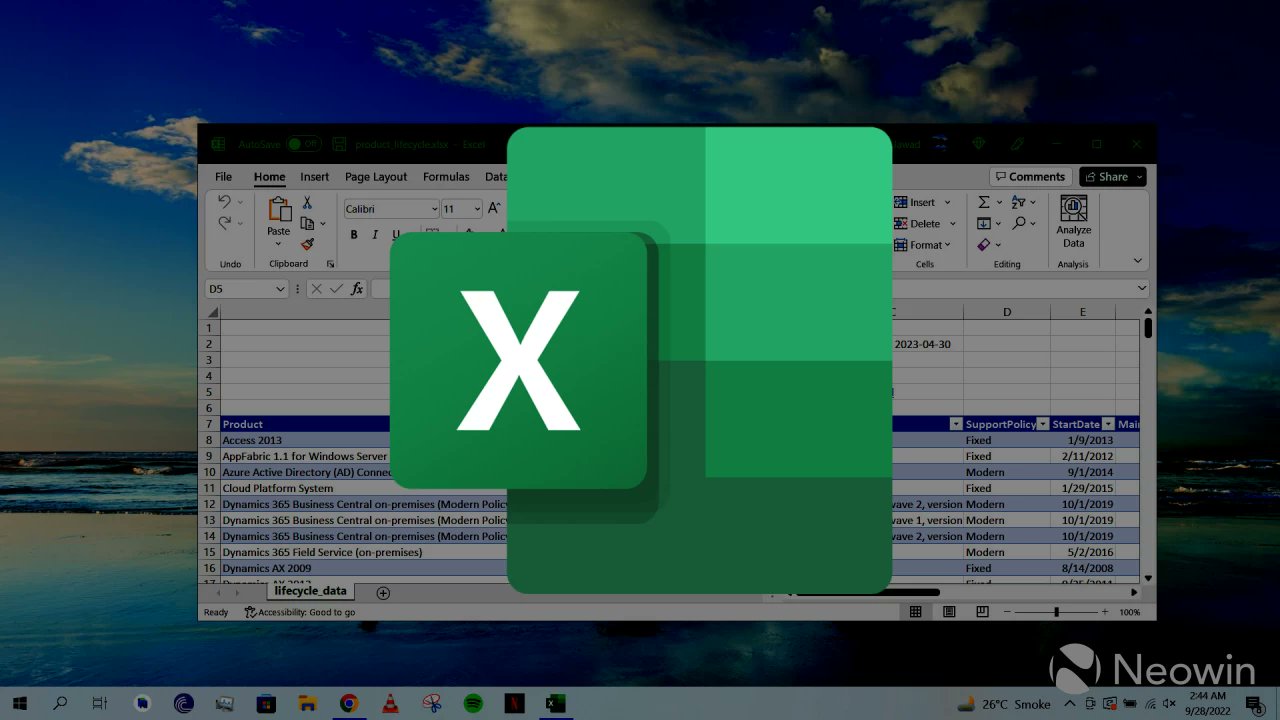The width and height of the screenshot is (1280, 720).
Task: Click the Insert Function fx icon
Action: coord(357,288)
